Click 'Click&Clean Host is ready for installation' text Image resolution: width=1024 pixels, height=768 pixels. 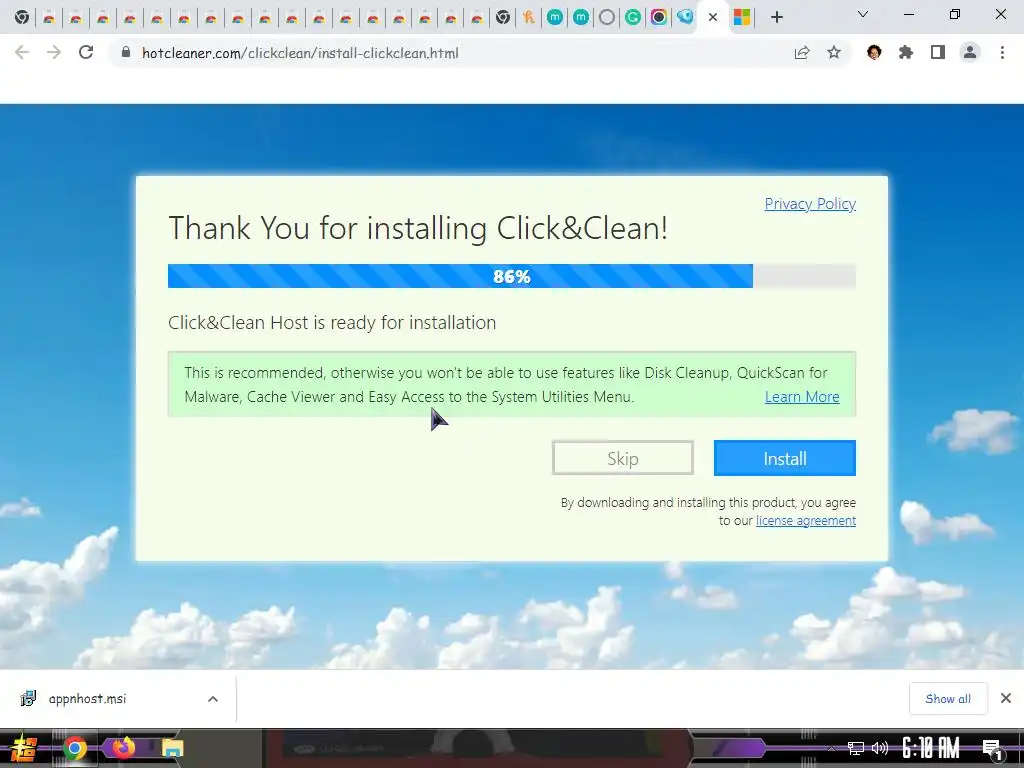tap(332, 323)
